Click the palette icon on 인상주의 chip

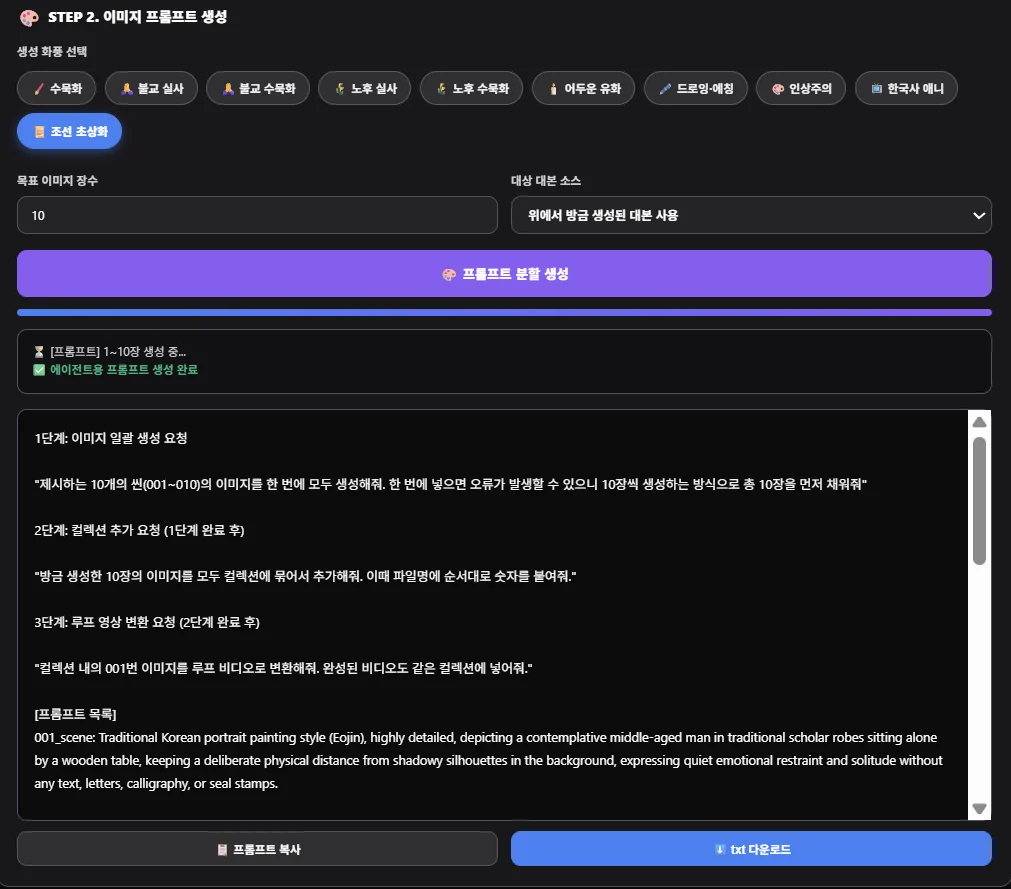click(x=778, y=89)
